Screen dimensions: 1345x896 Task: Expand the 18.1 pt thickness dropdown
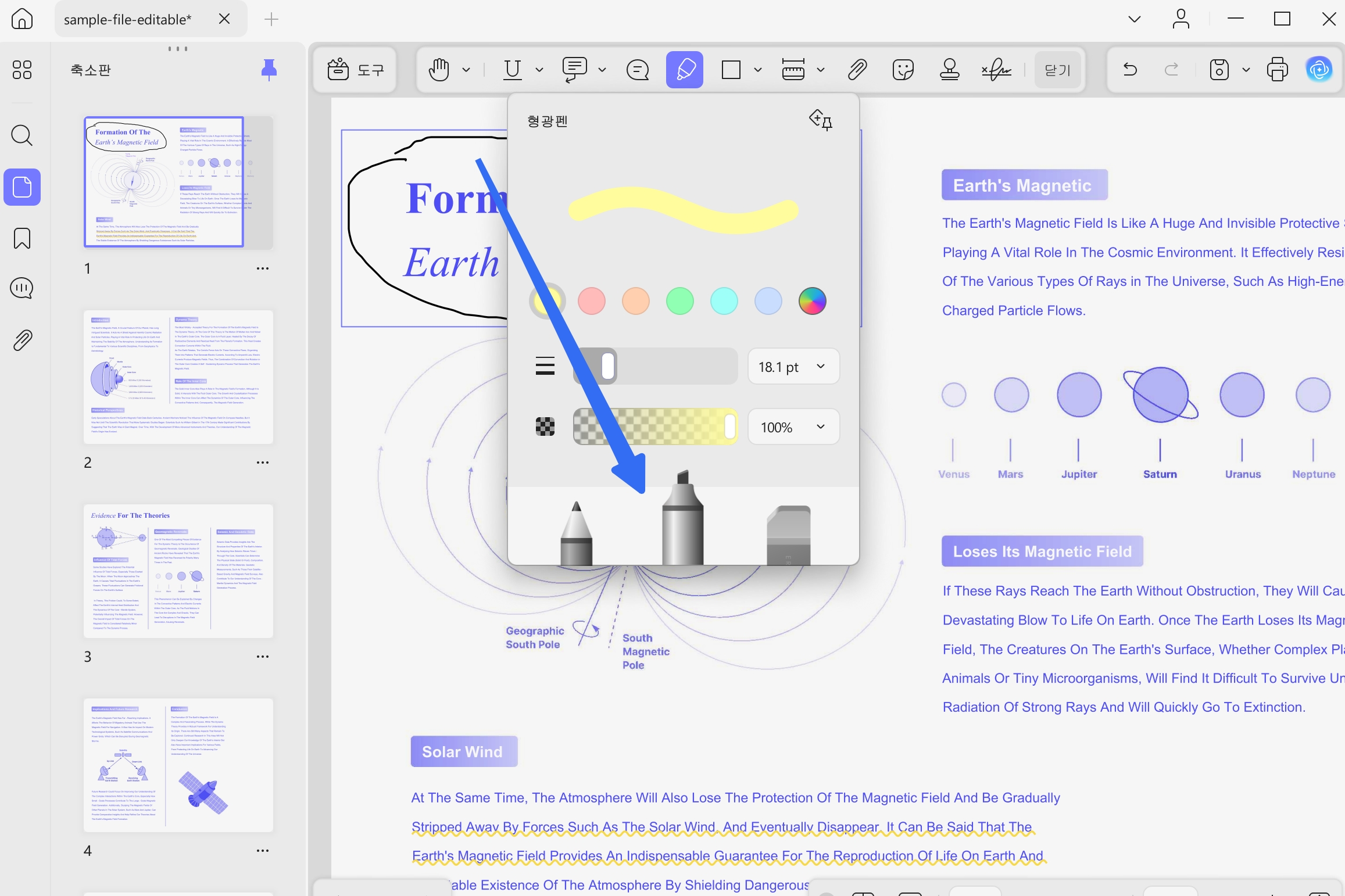tap(793, 367)
